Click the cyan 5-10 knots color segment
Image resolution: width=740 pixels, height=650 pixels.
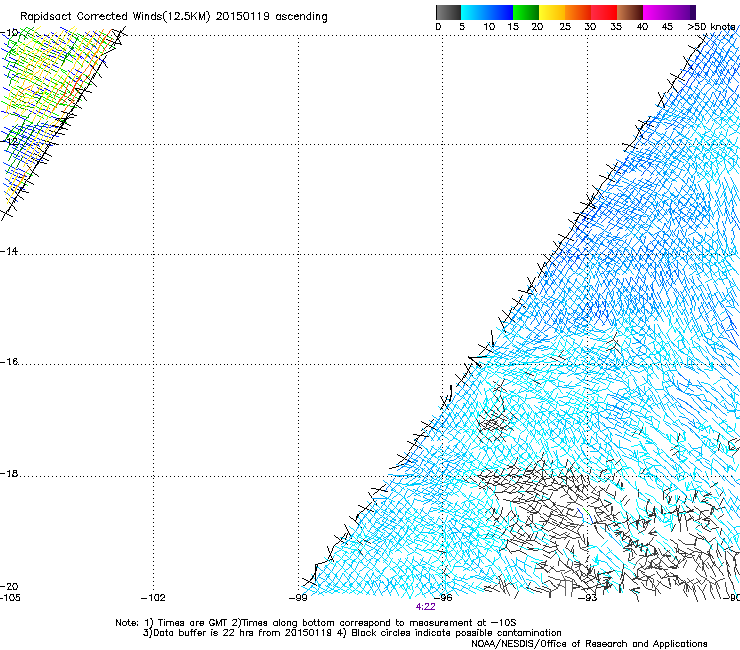tap(474, 12)
